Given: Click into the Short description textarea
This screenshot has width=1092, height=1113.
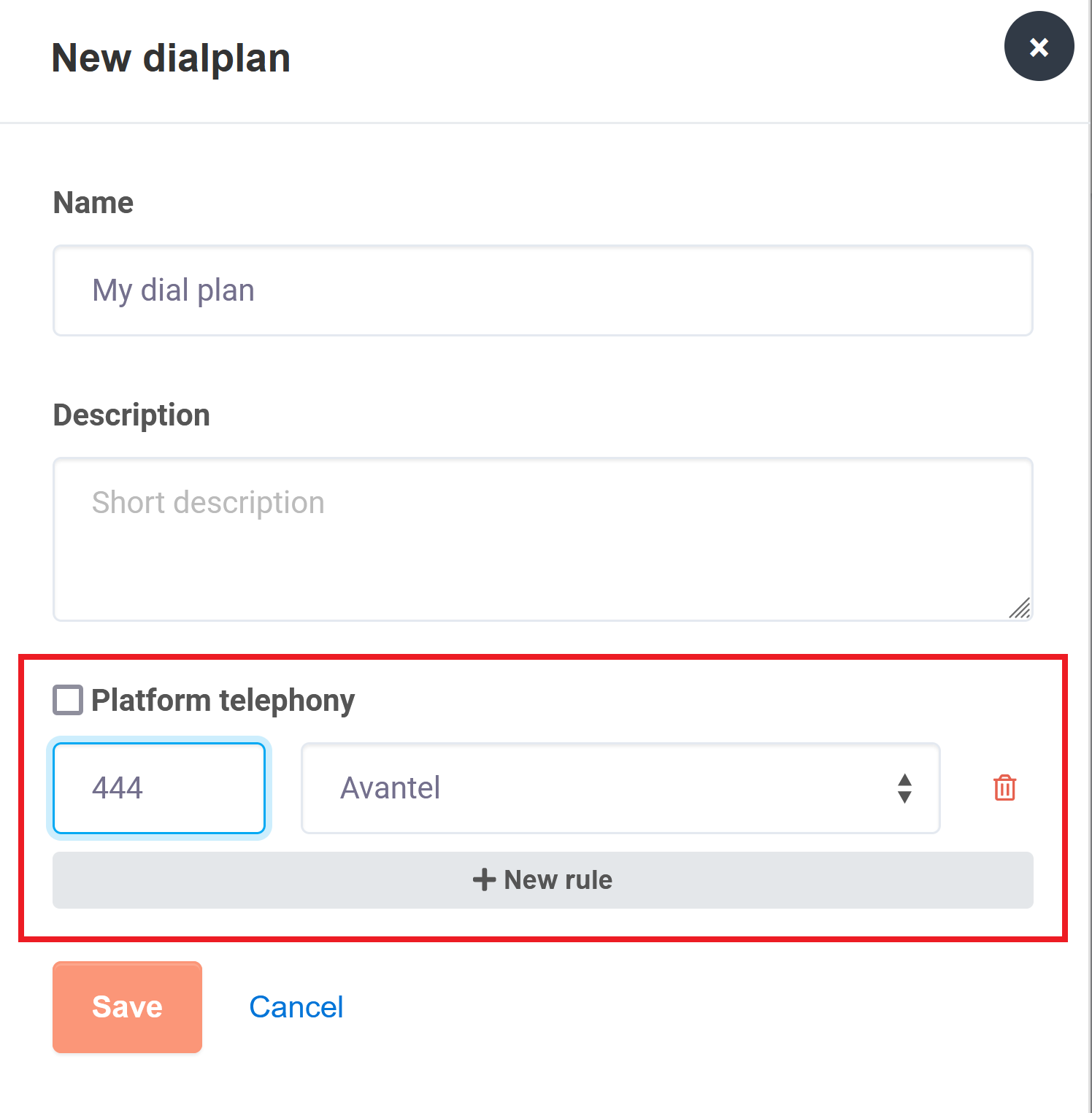Looking at the screenshot, I should (543, 539).
